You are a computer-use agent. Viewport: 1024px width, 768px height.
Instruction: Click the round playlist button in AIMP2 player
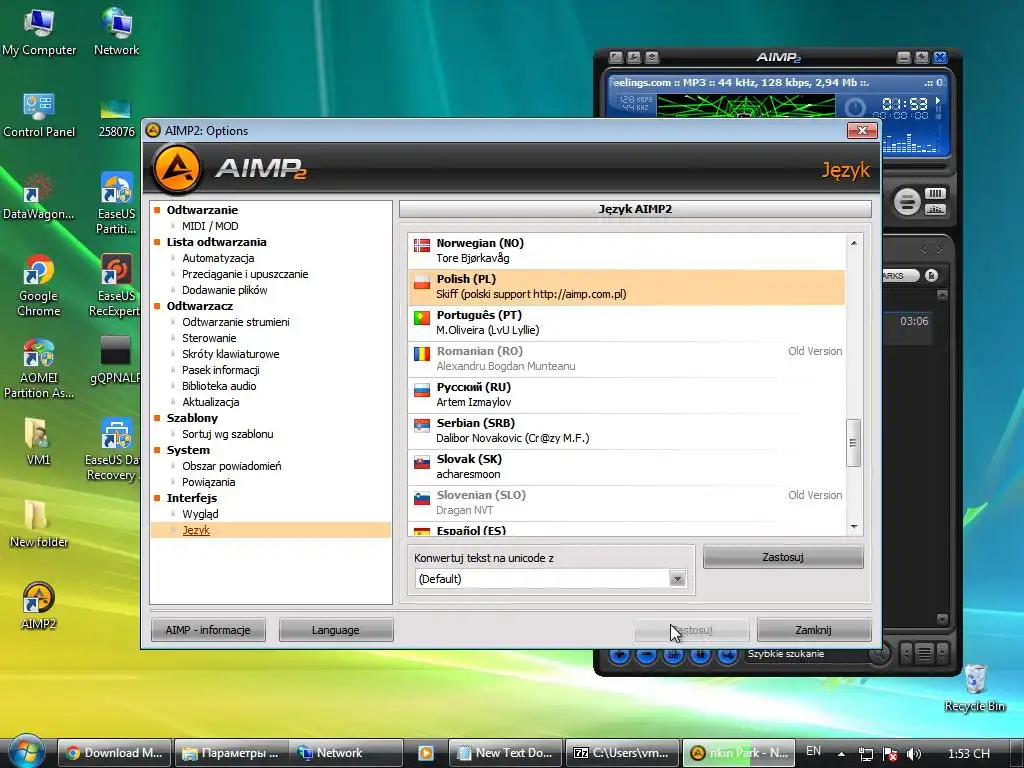[x=906, y=201]
